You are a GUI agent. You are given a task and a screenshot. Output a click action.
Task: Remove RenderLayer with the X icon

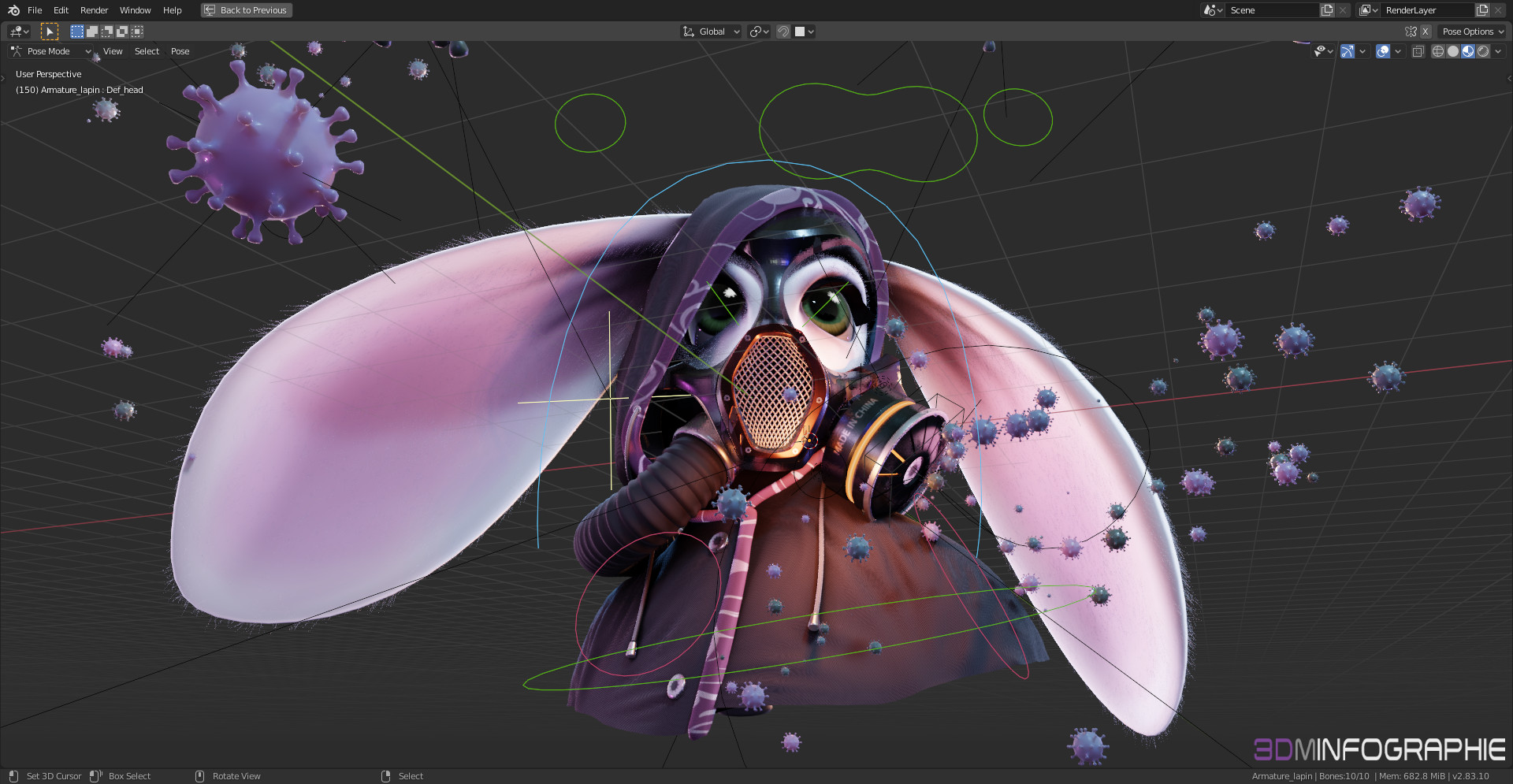(x=1498, y=10)
